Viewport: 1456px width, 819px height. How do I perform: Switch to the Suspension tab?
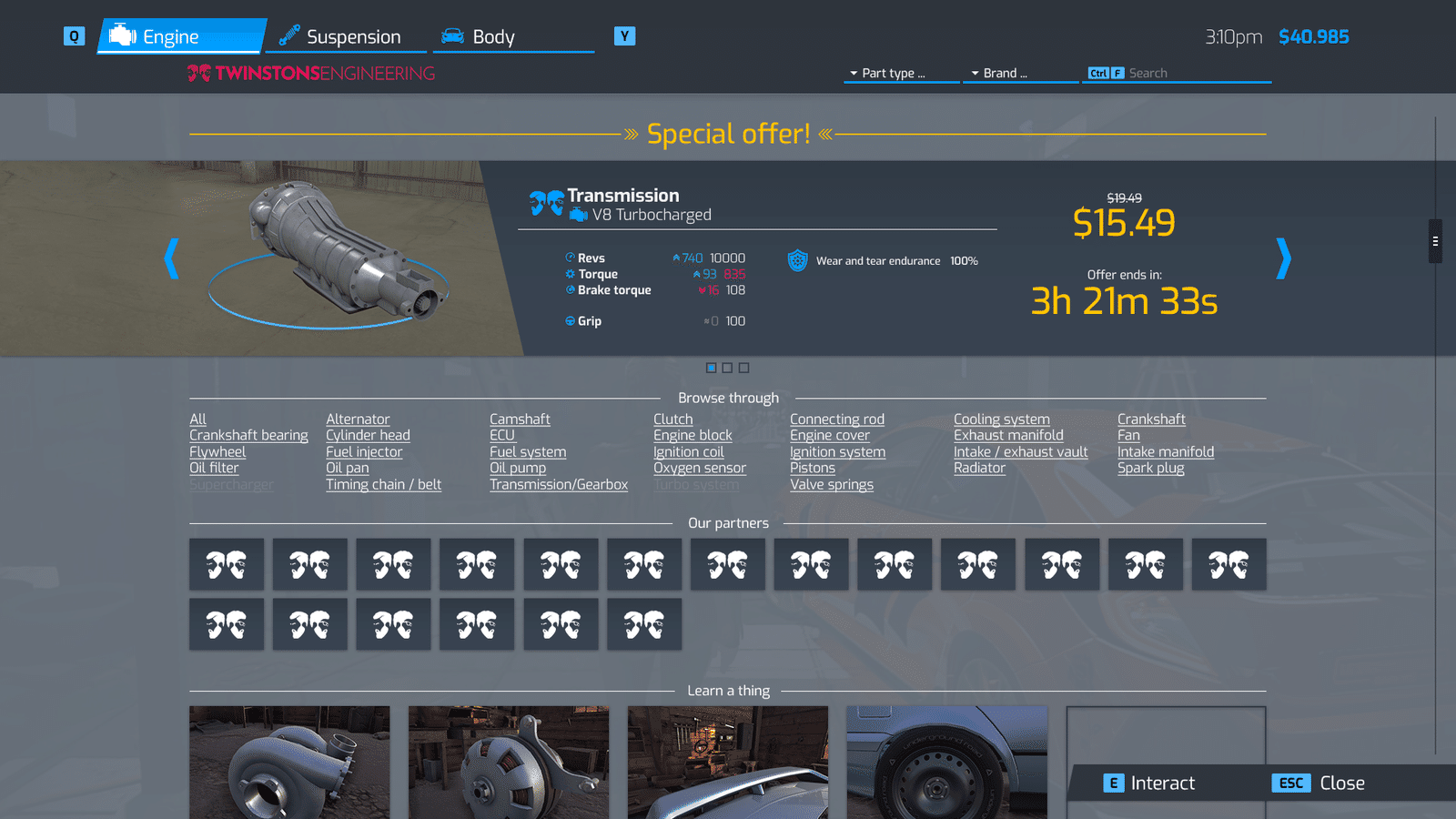(x=346, y=36)
